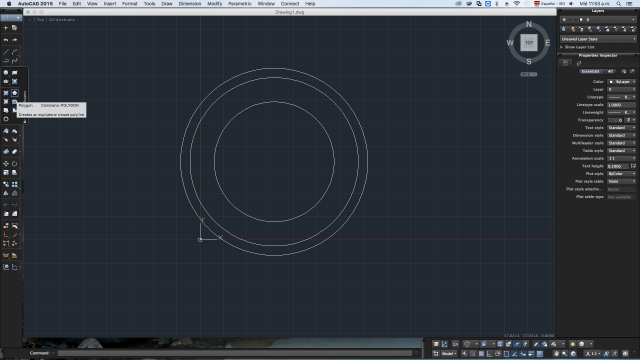Open the Lineweight dropdown
Viewport: 640px width, 360px height.
(622, 112)
